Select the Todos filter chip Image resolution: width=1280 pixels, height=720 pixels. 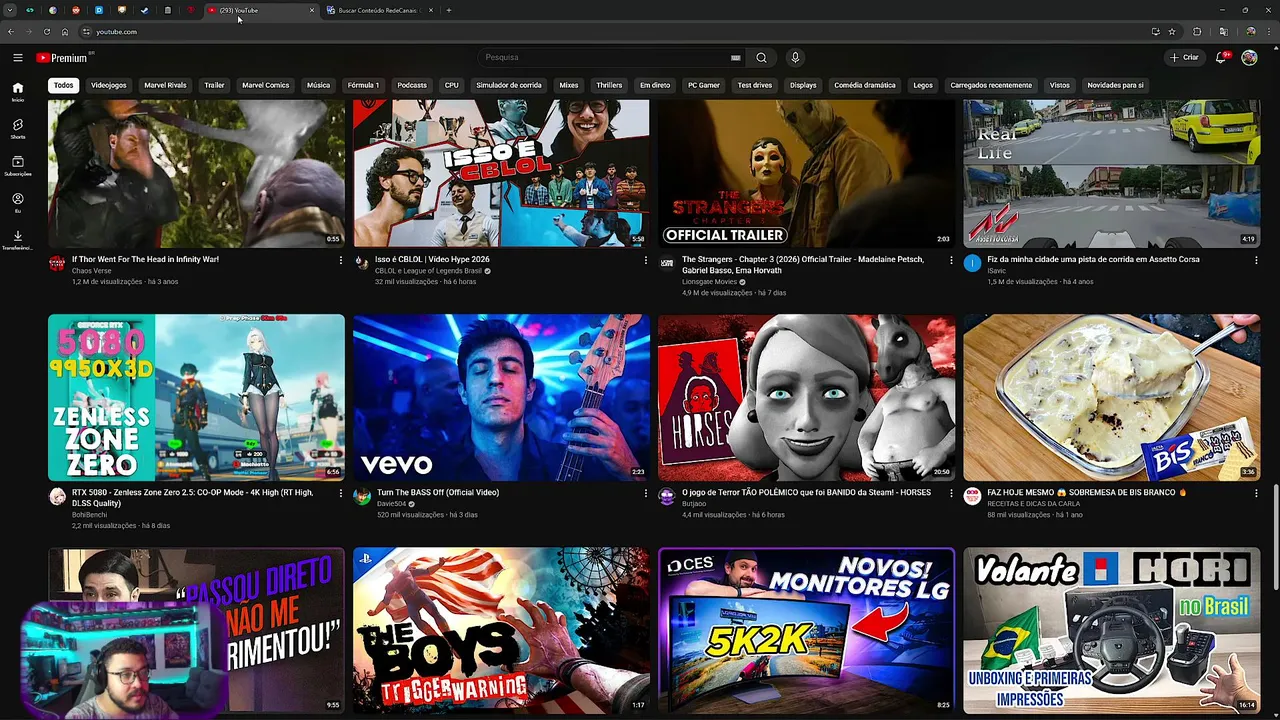64,85
